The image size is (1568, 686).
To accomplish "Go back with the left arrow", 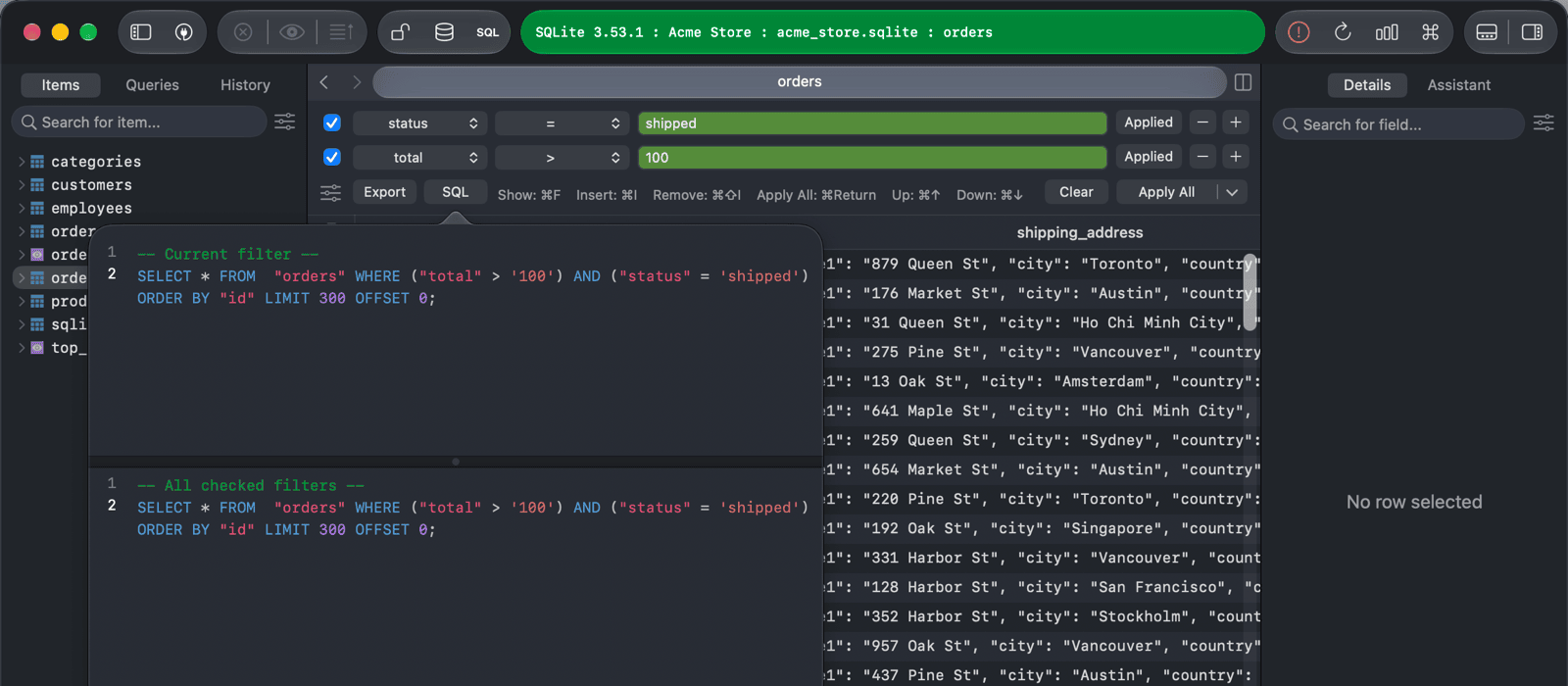I will click(x=324, y=82).
